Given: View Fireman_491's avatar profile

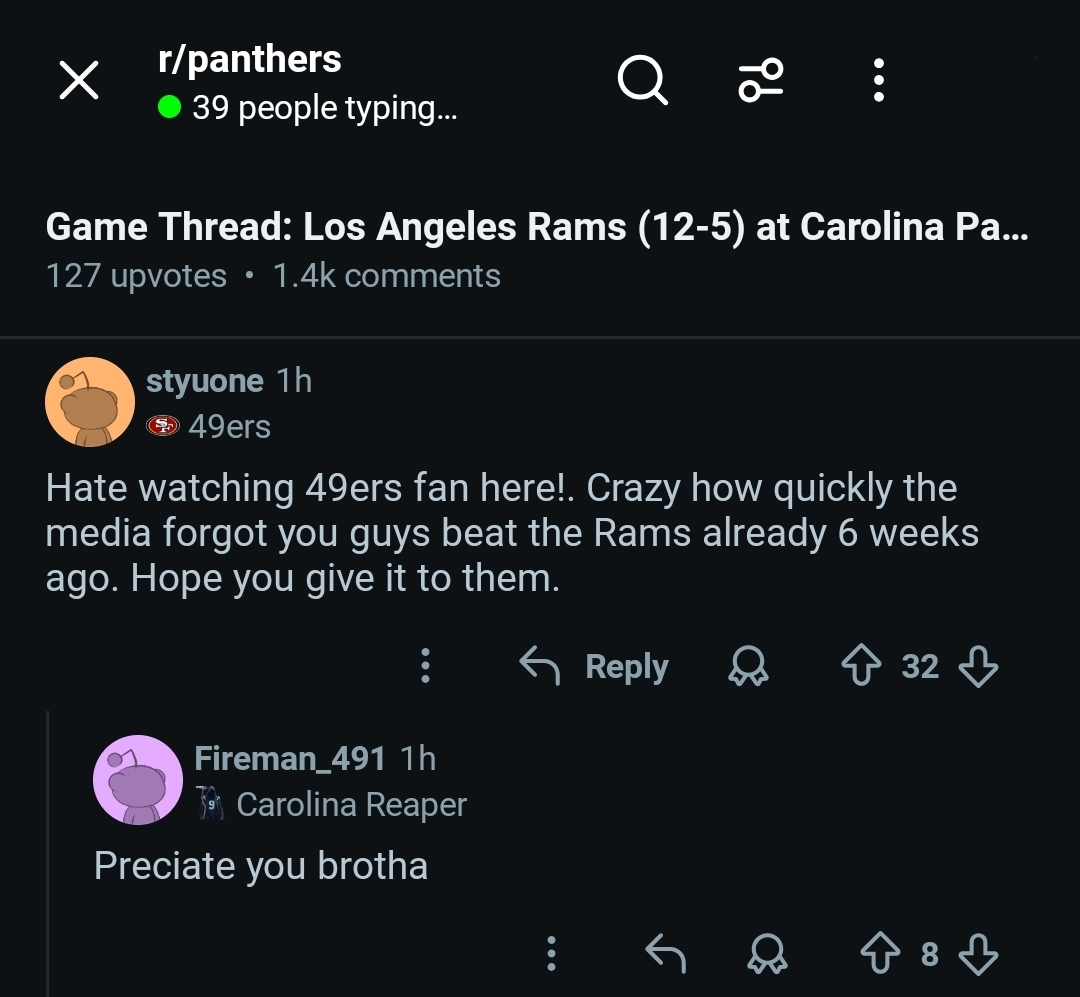Looking at the screenshot, I should [x=137, y=780].
